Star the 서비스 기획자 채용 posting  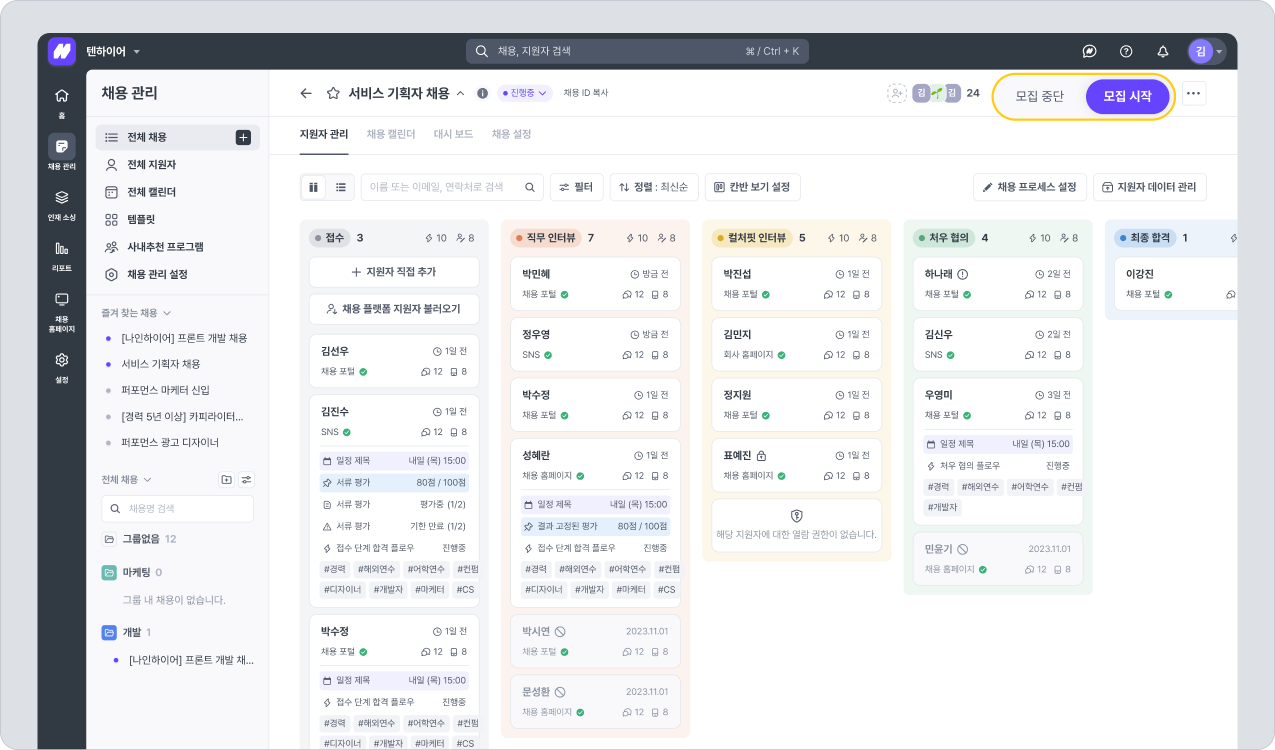(334, 93)
